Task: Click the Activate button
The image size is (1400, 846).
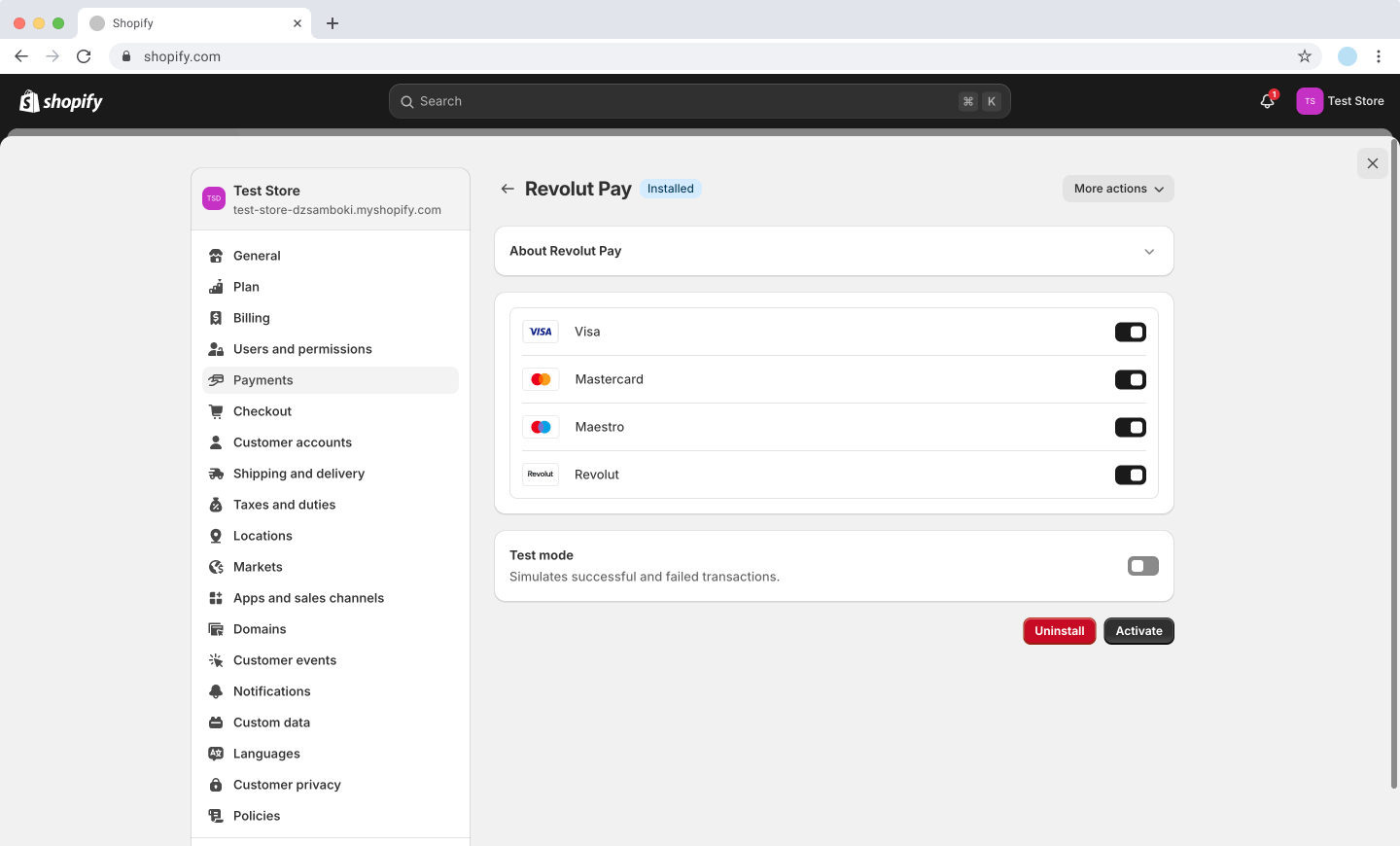Action: tap(1139, 631)
